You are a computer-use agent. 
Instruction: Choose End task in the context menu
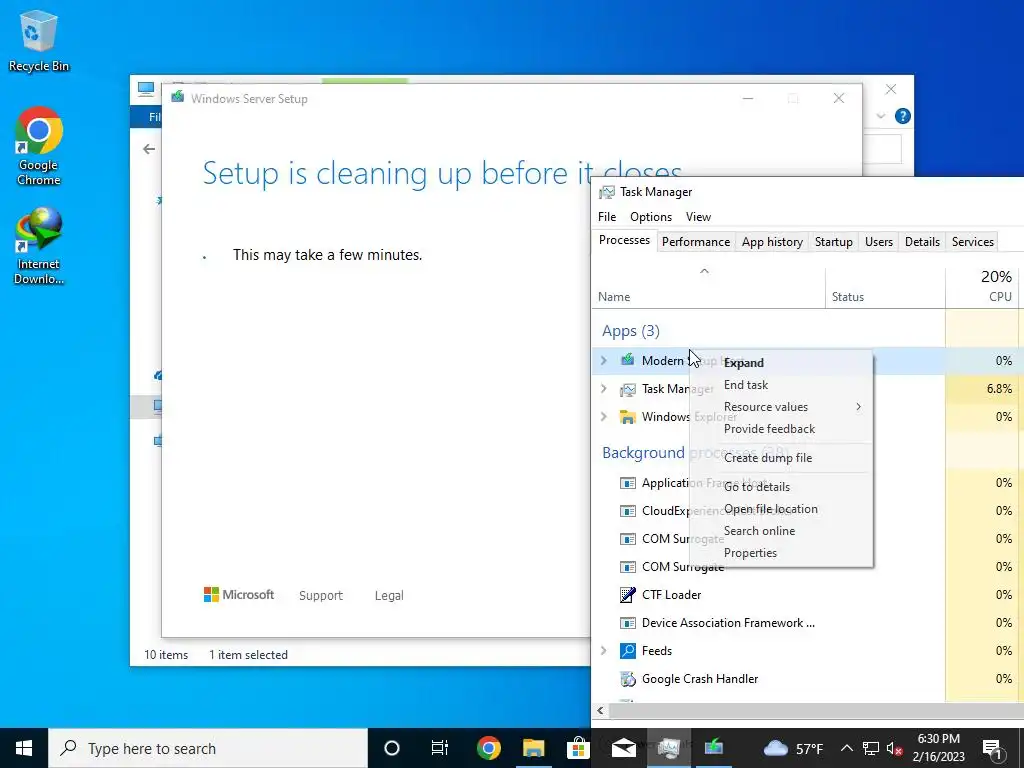[x=781, y=385]
